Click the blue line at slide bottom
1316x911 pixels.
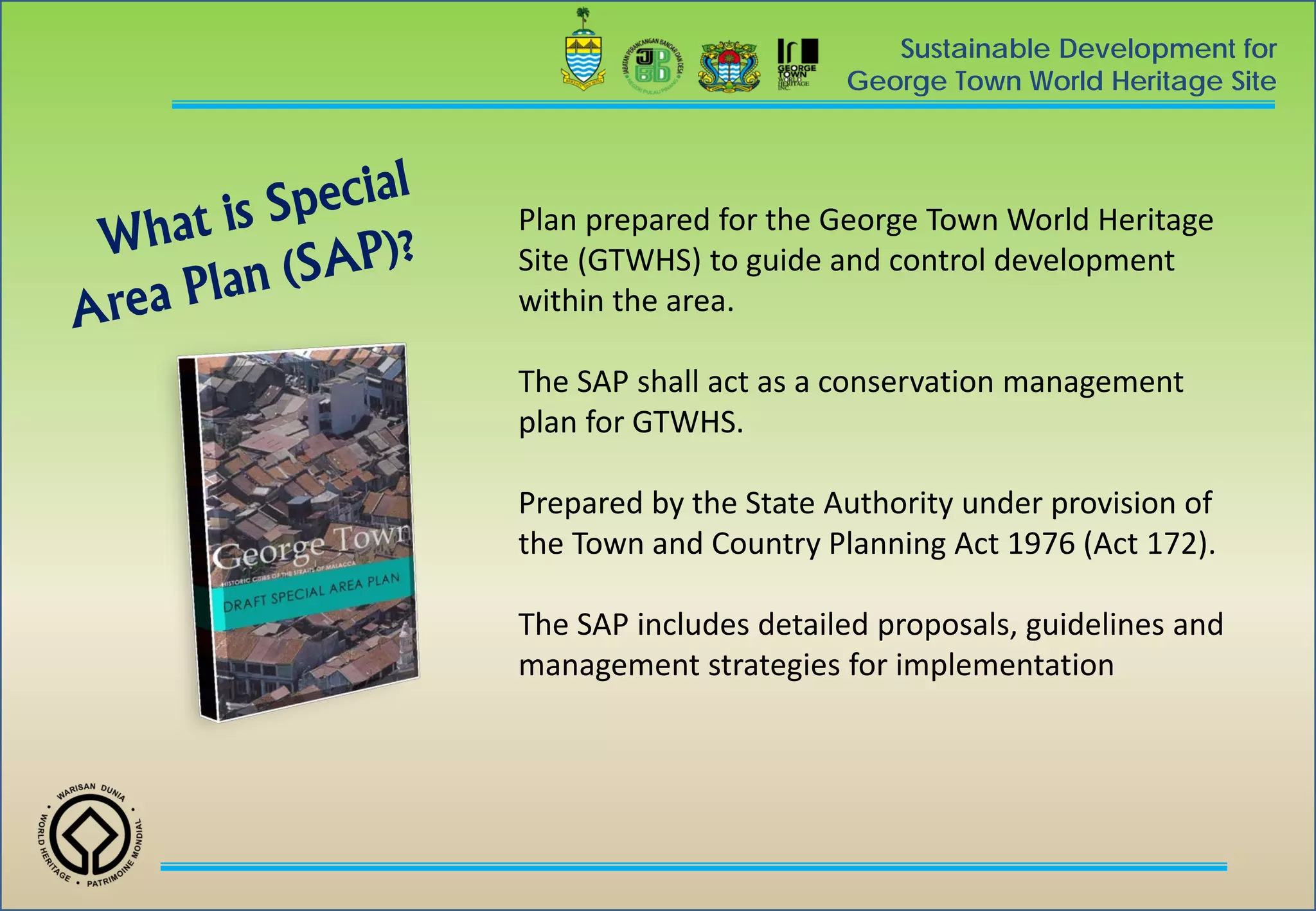click(x=694, y=867)
